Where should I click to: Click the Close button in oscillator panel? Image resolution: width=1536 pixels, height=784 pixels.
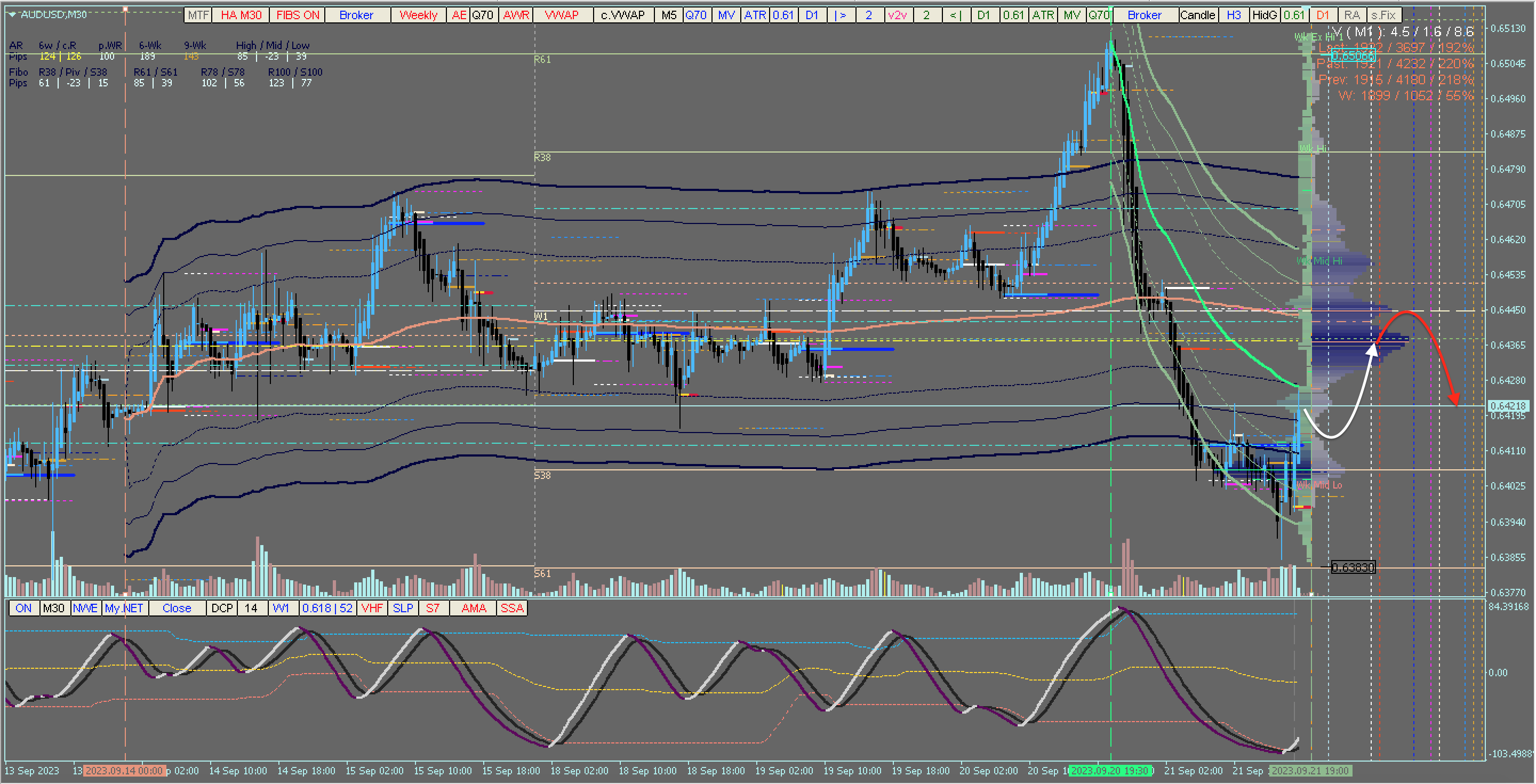click(177, 608)
